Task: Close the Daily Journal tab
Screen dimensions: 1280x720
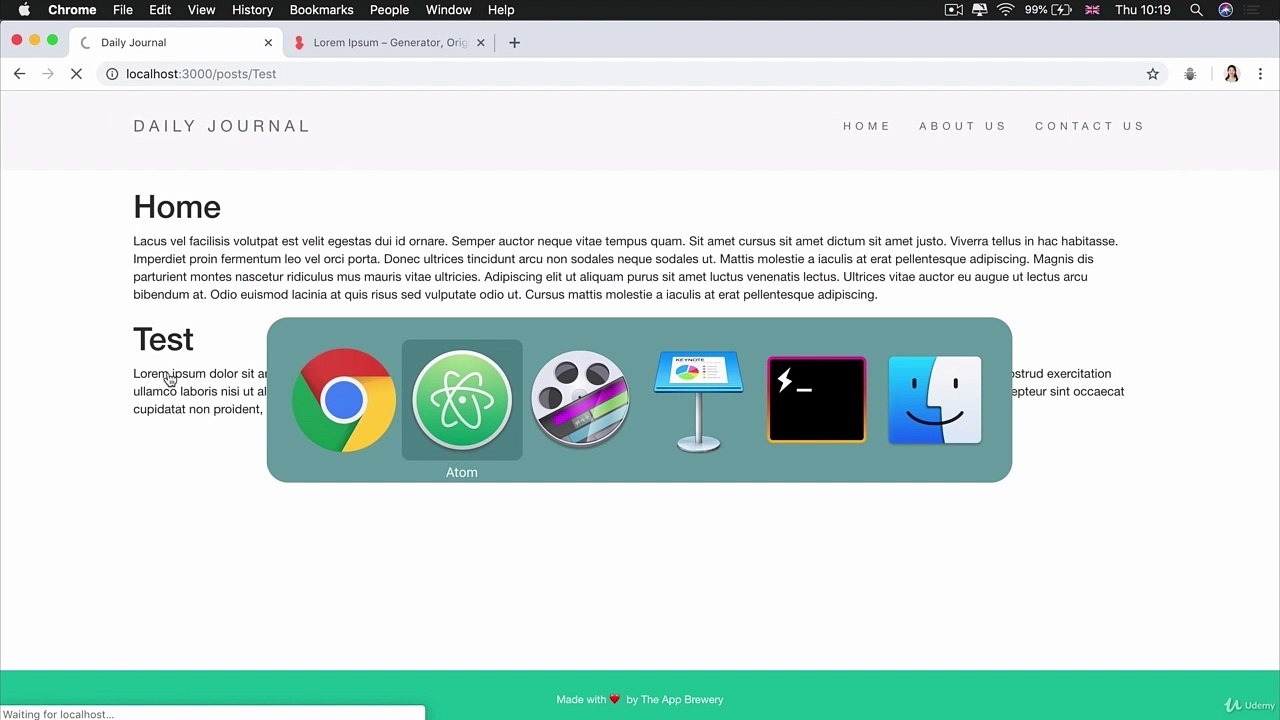Action: pos(268,43)
